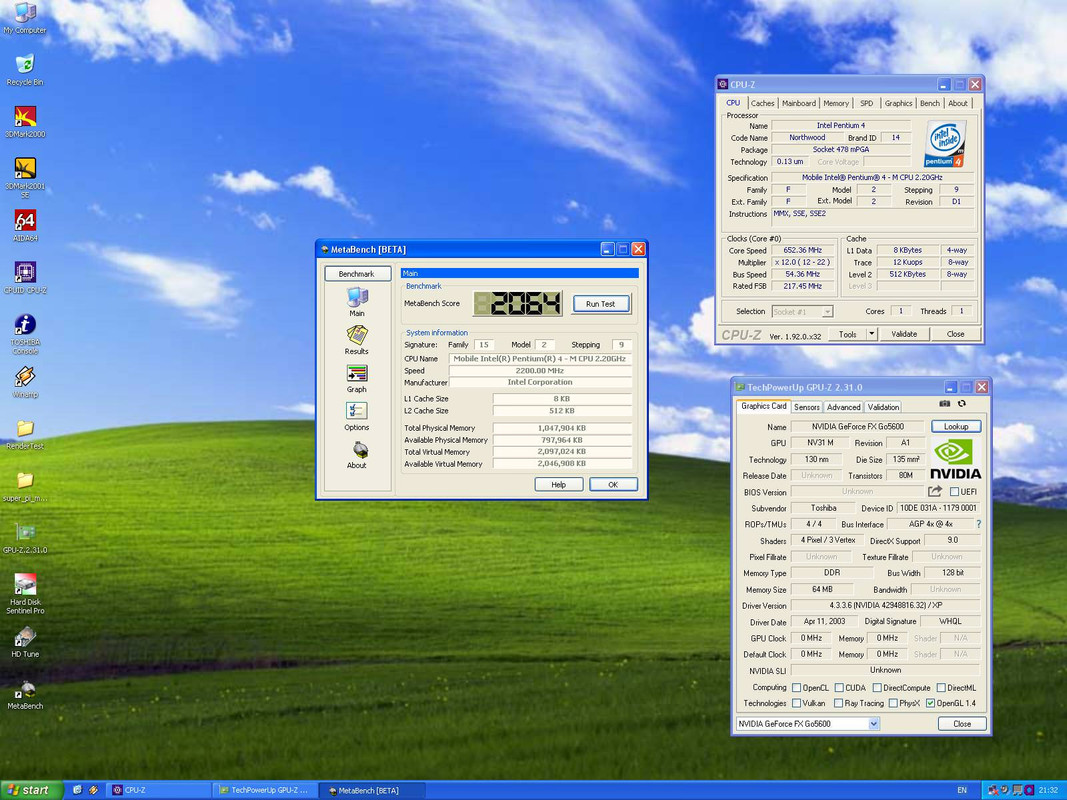Click the Benchmark button in MetaBench sidebar

[357, 273]
